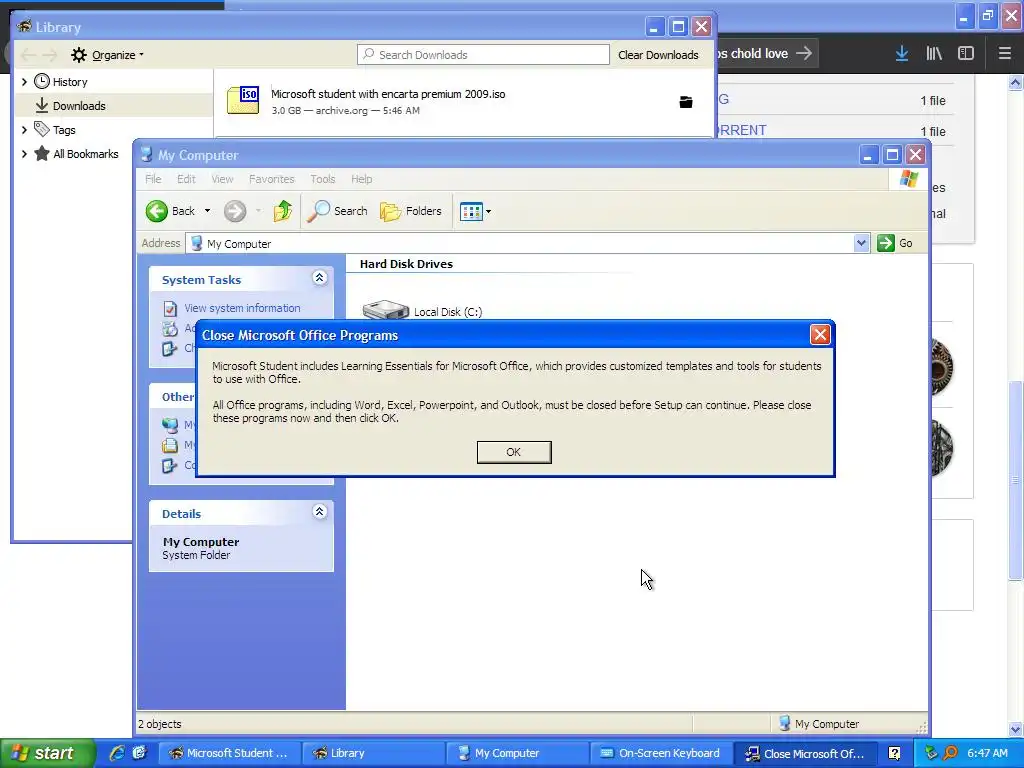
Task: Click the forward arrow in My Computer toolbar
Action: (235, 211)
